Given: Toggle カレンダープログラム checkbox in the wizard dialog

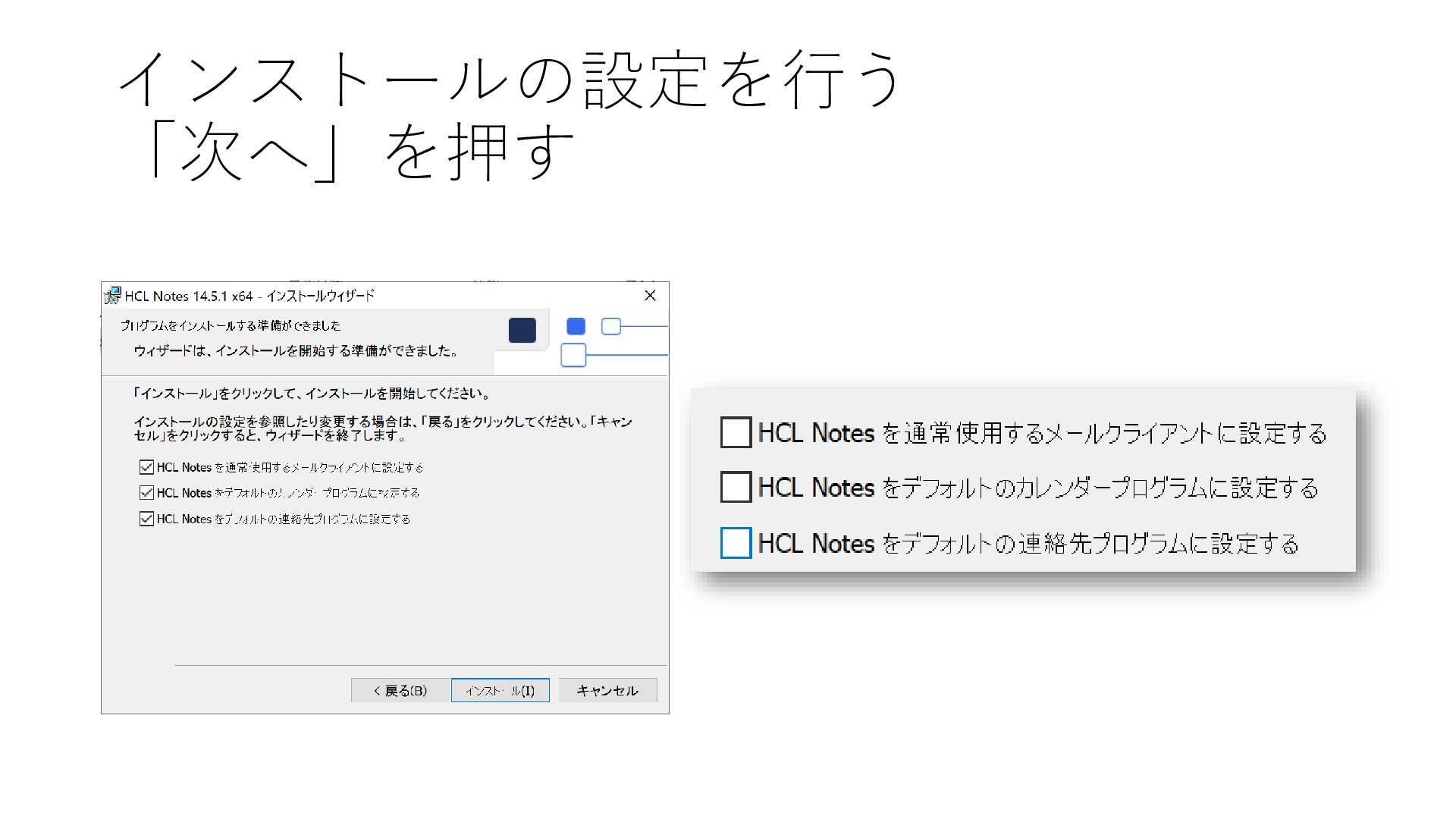Looking at the screenshot, I should pyautogui.click(x=146, y=493).
